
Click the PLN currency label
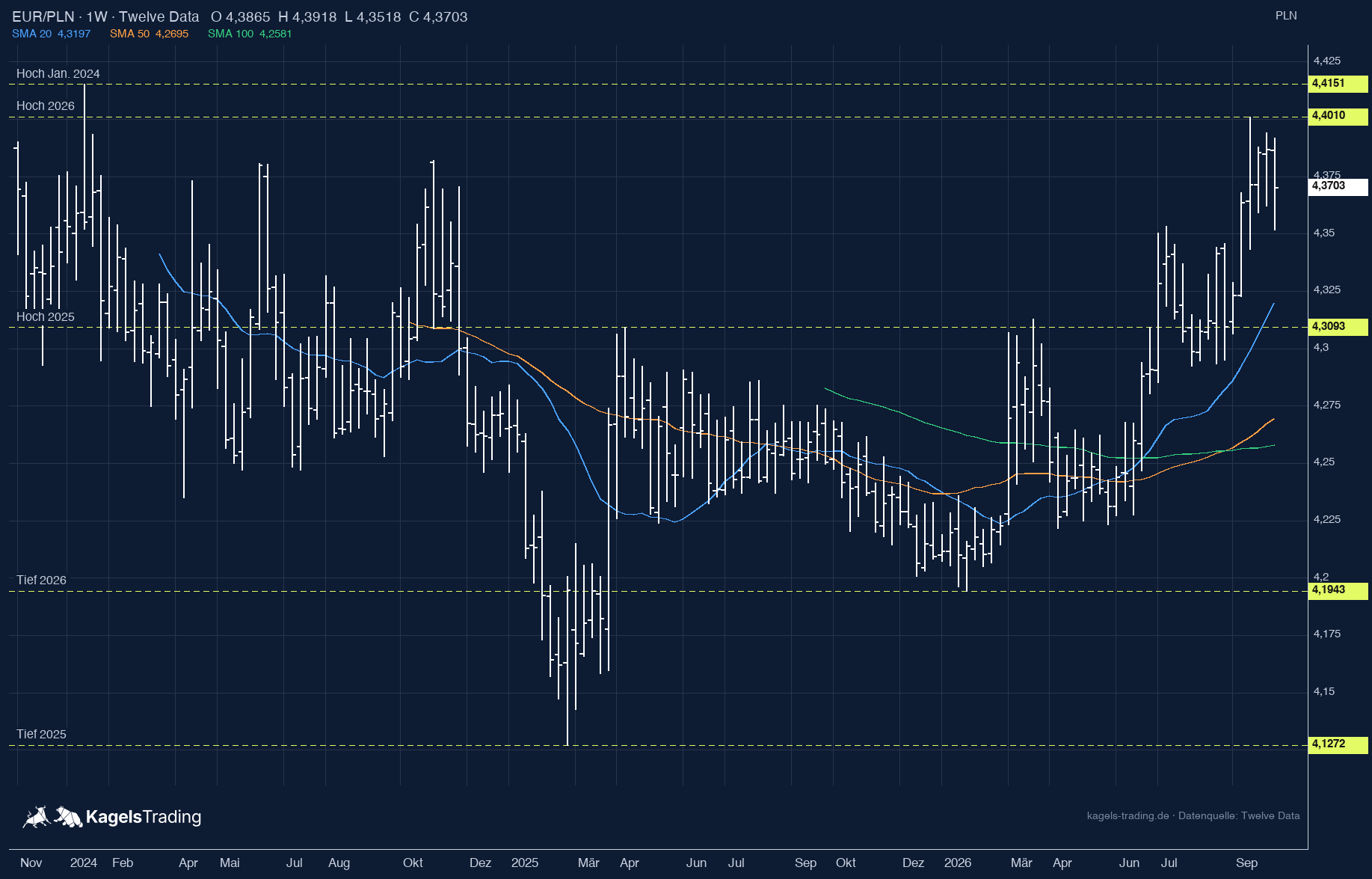click(x=1286, y=16)
